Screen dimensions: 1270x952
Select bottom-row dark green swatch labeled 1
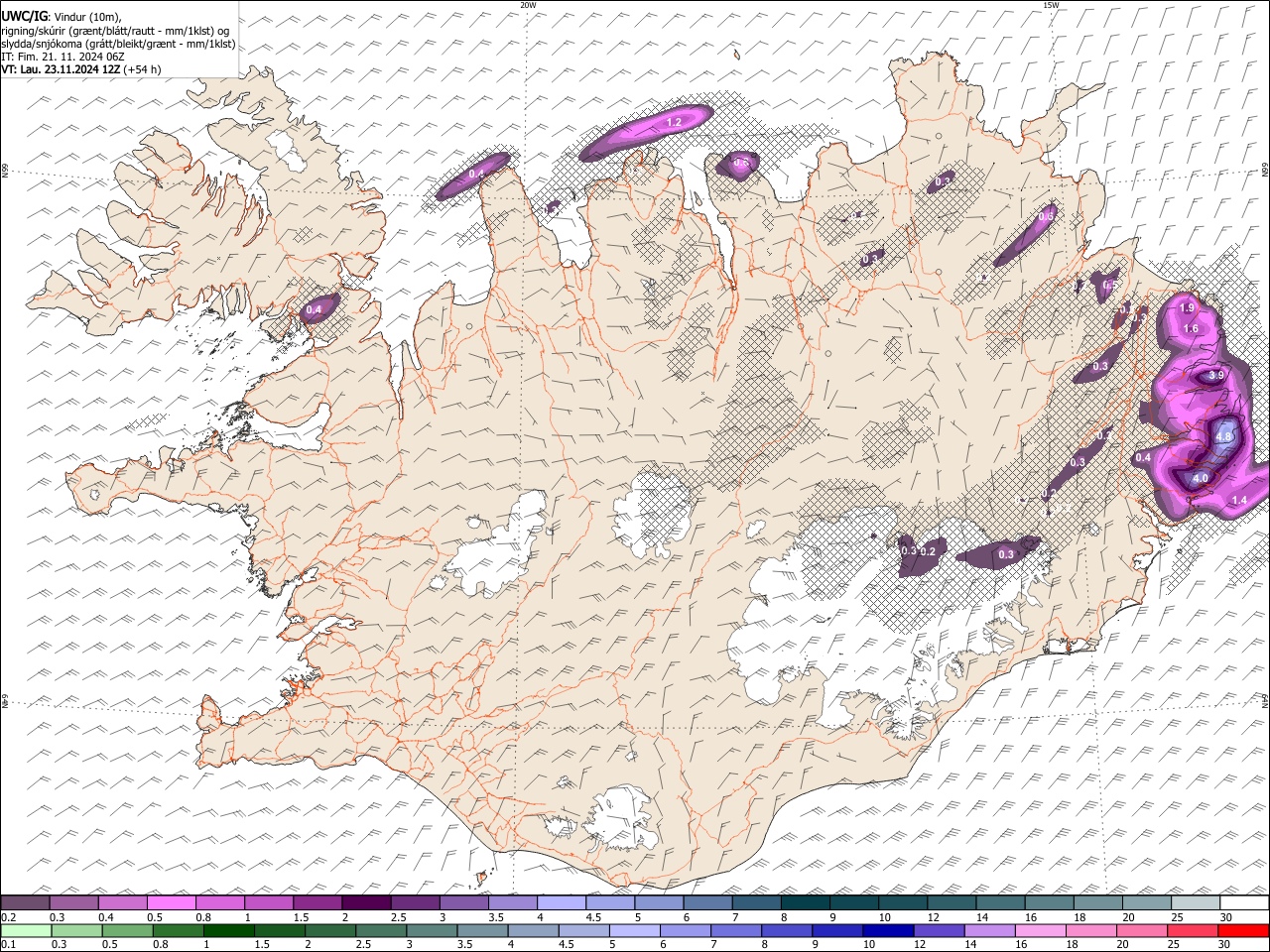tap(228, 931)
